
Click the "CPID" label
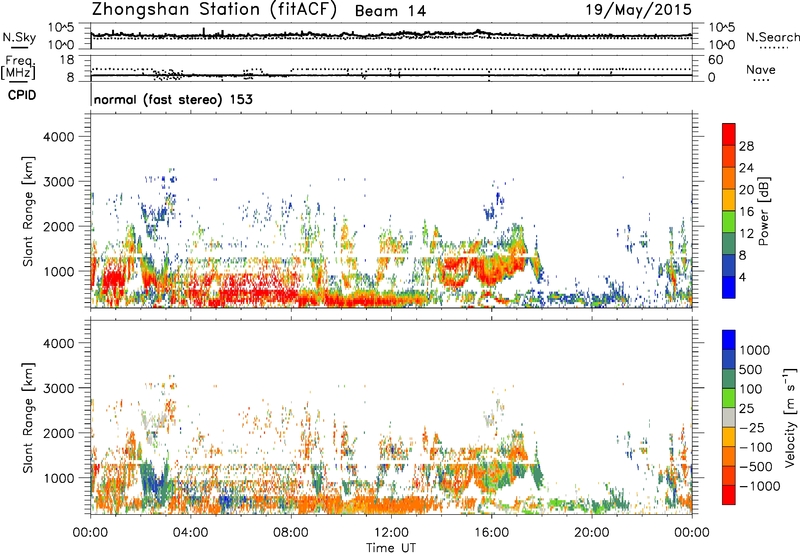tap(22, 95)
